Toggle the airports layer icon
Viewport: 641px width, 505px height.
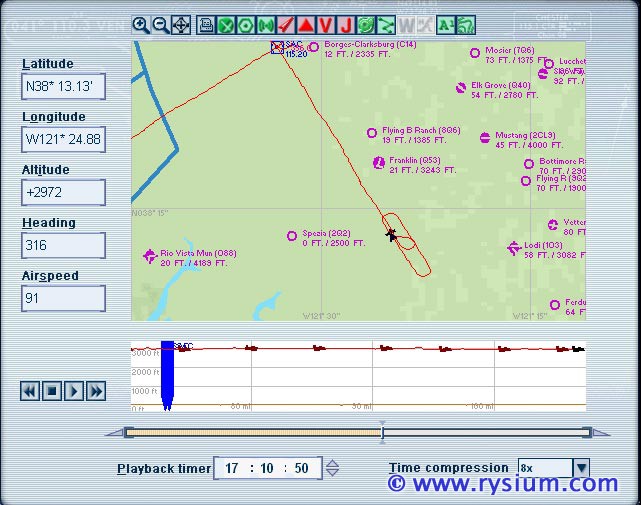(226, 25)
